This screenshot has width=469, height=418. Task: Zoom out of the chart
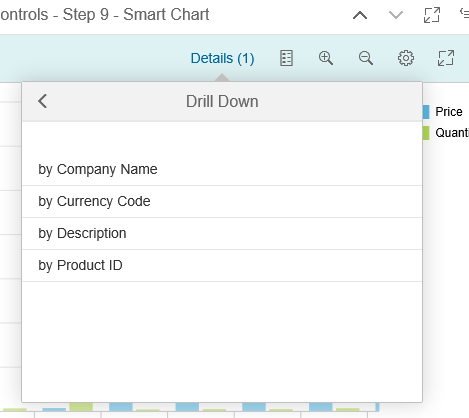[x=366, y=58]
